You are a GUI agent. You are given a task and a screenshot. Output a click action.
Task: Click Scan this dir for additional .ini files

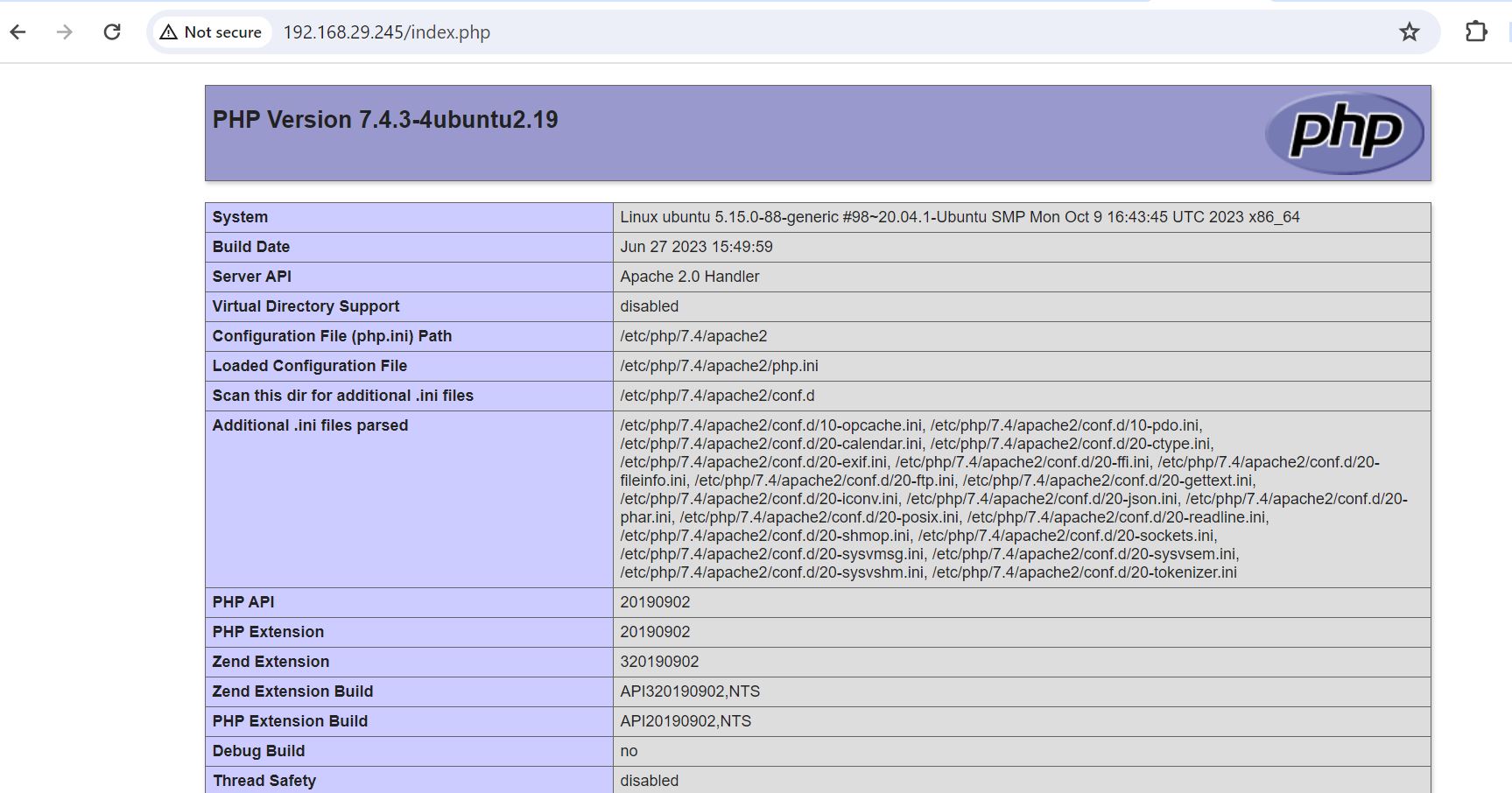(342, 396)
